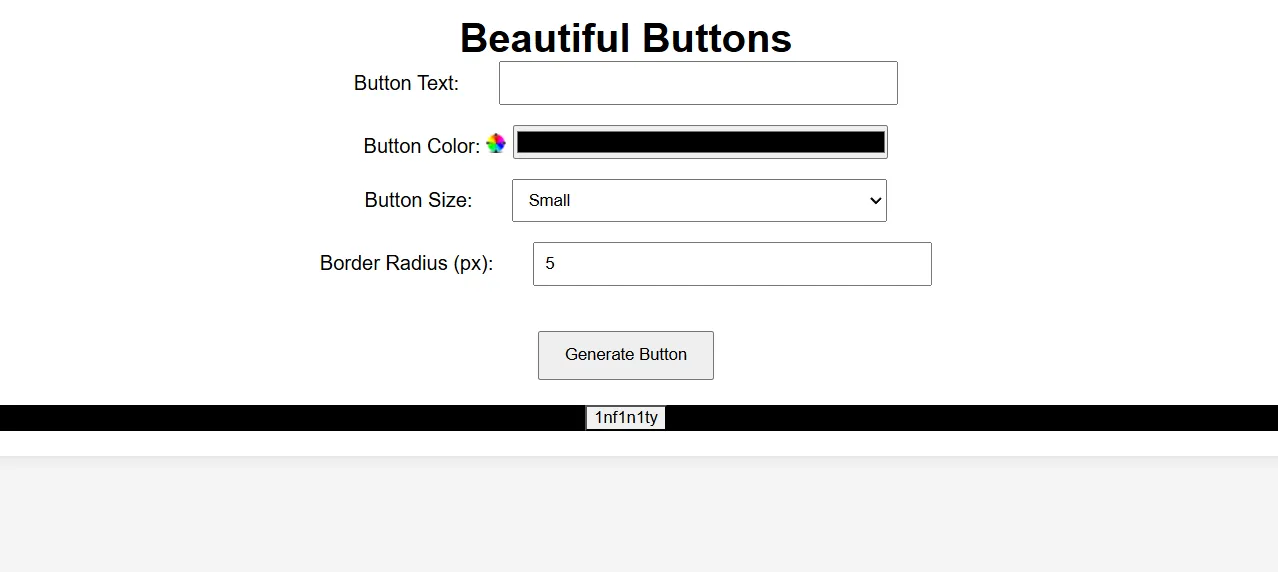Focus the Button Text input field
Image resolution: width=1278 pixels, height=572 pixels.
[x=698, y=83]
